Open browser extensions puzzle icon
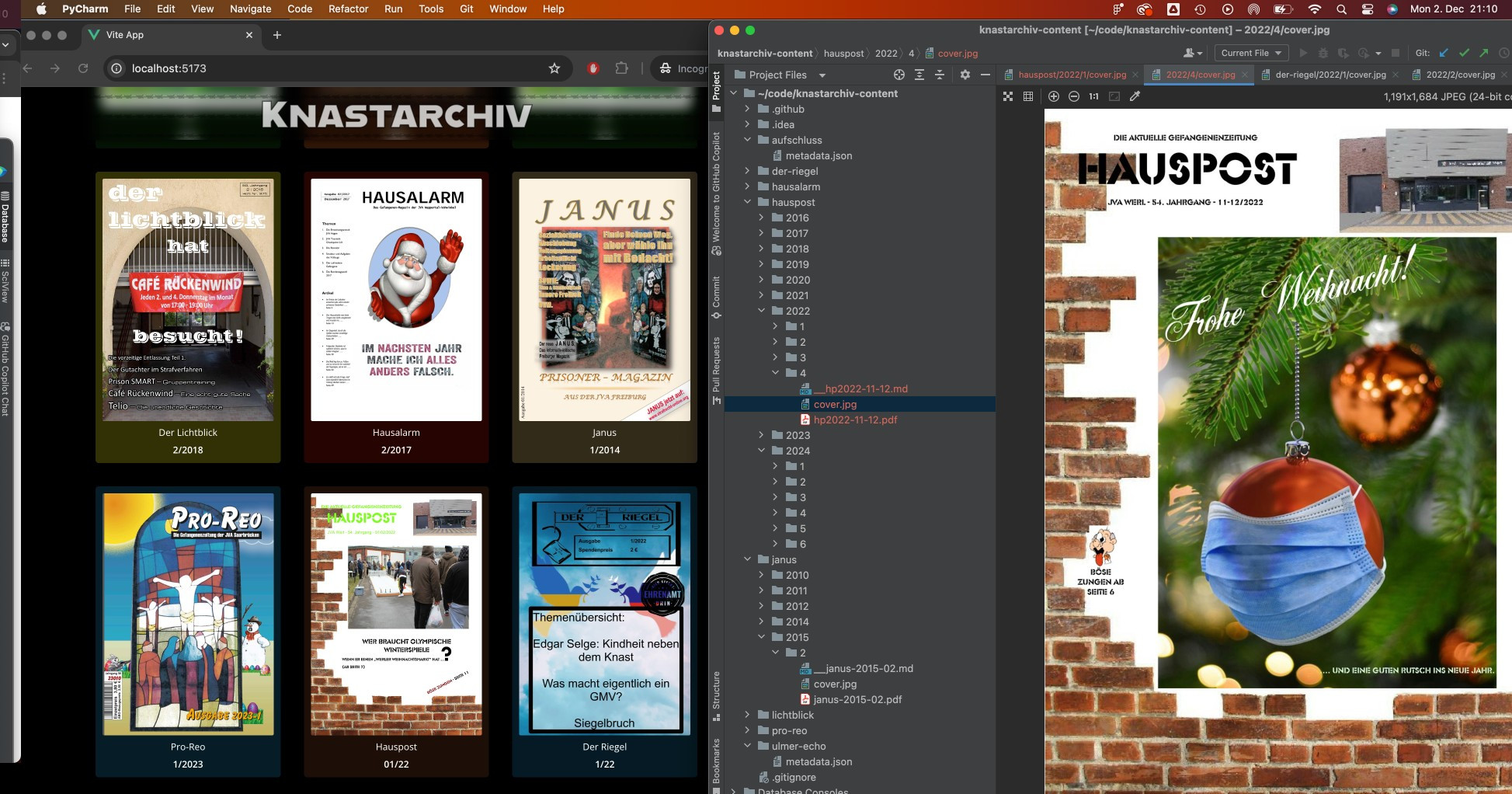The width and height of the screenshot is (1512, 794). (621, 68)
